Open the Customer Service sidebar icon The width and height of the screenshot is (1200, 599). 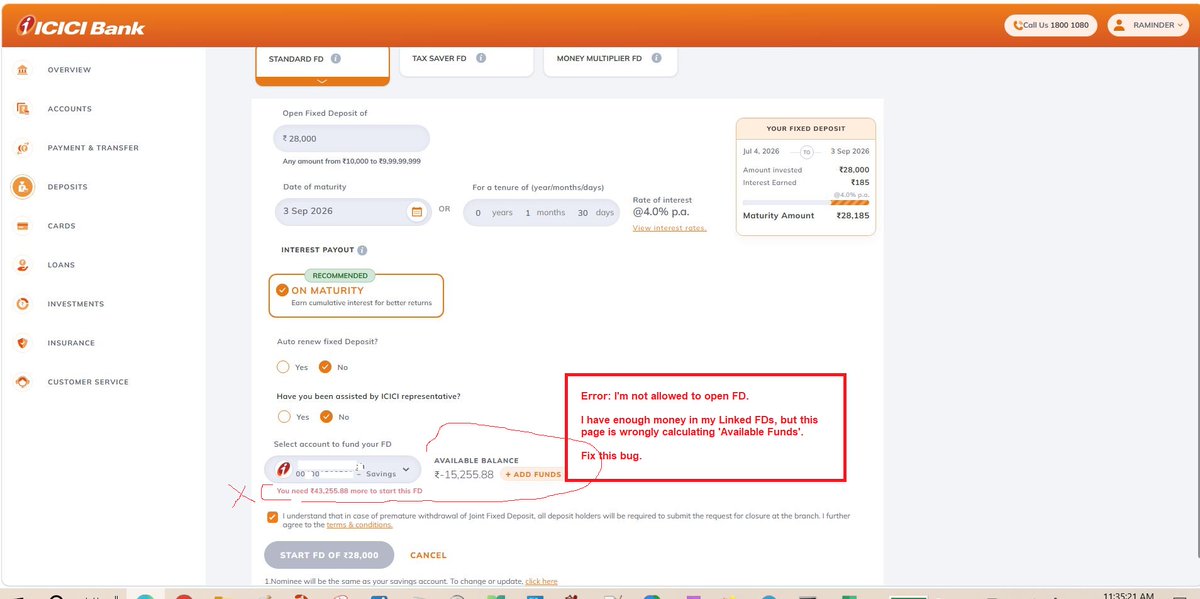(22, 382)
